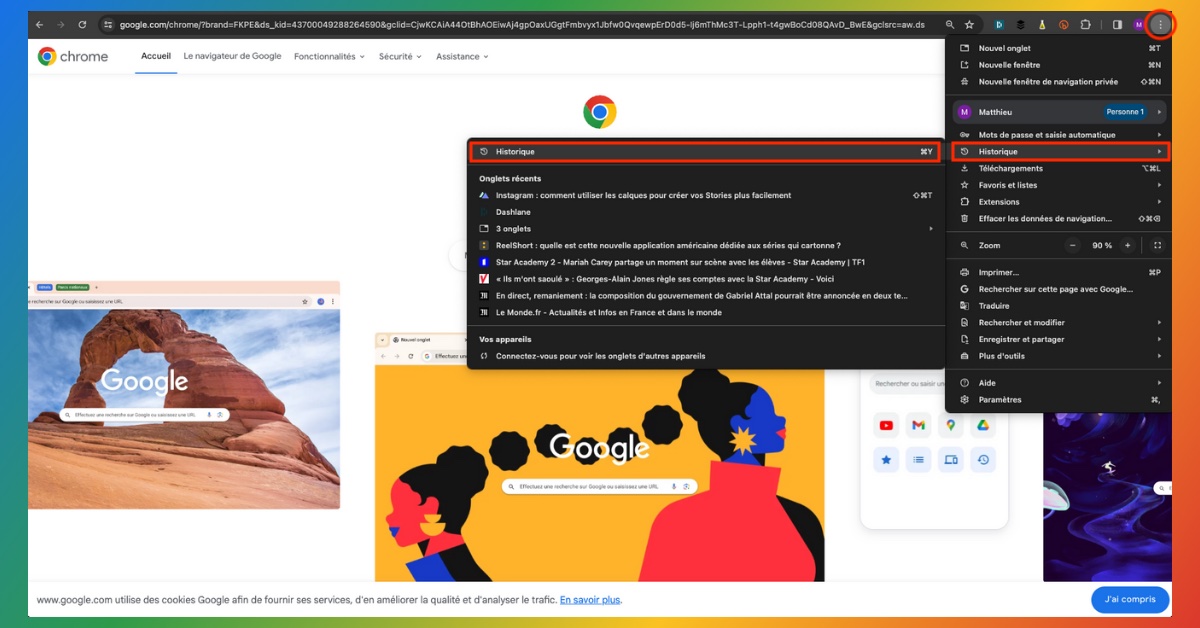Expand the Historique submenu in Chrome menu
Image resolution: width=1200 pixels, height=628 pixels.
[x=1058, y=152]
